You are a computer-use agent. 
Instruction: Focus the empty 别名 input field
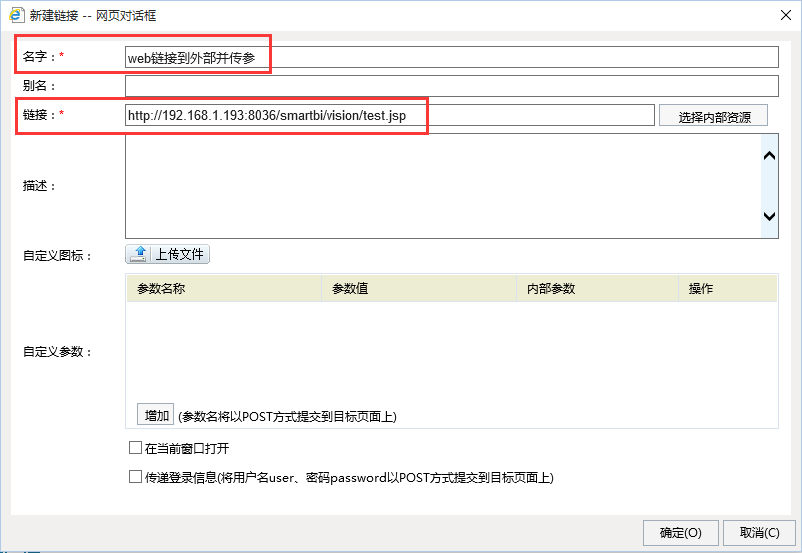point(452,86)
